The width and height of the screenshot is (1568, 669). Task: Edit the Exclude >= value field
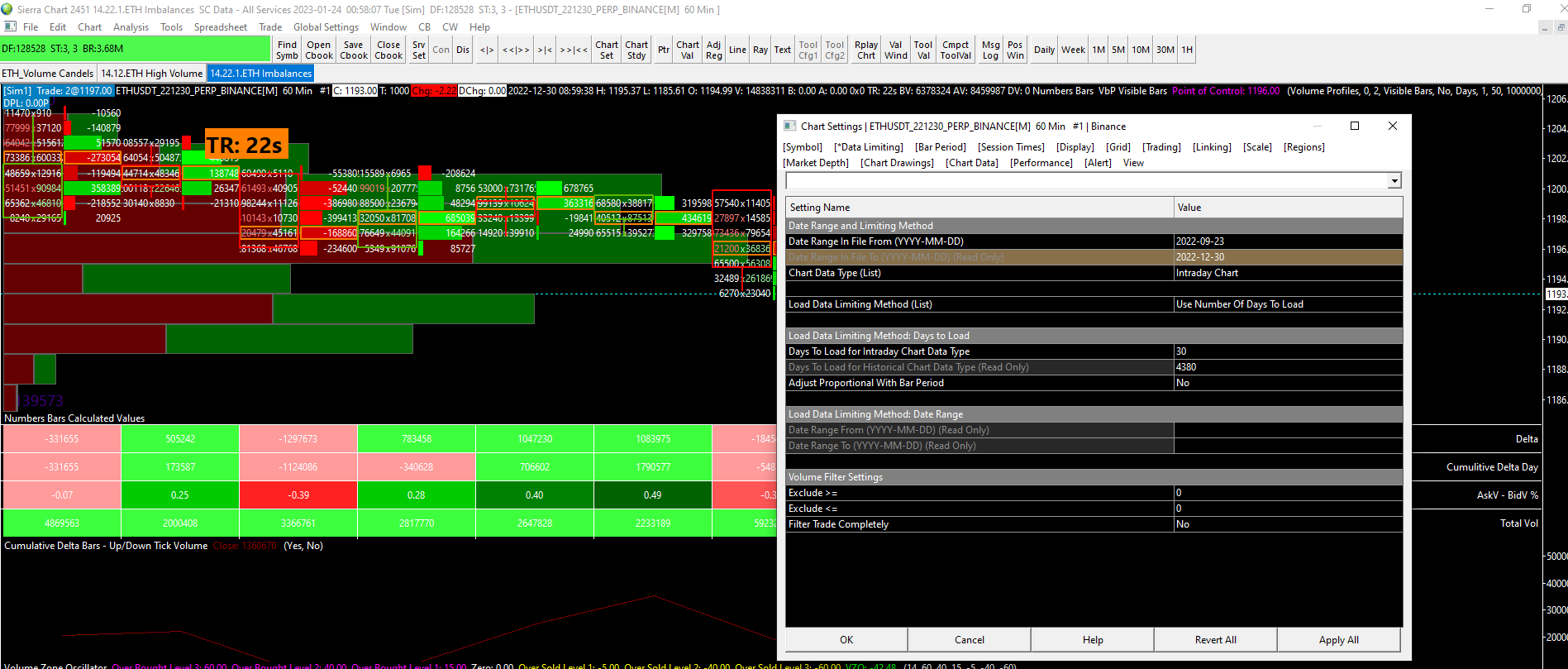[x=1288, y=493]
